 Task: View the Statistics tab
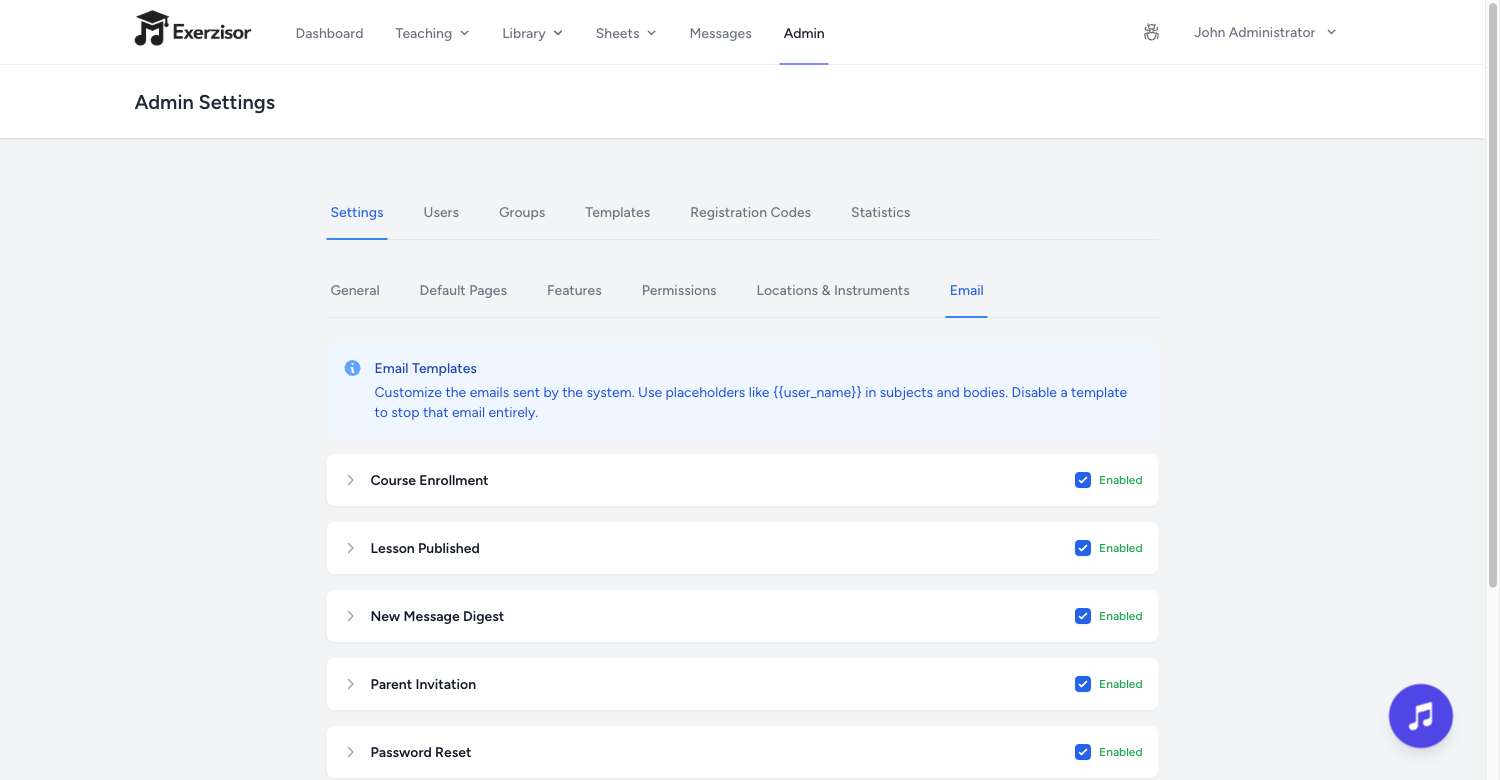pos(880,212)
